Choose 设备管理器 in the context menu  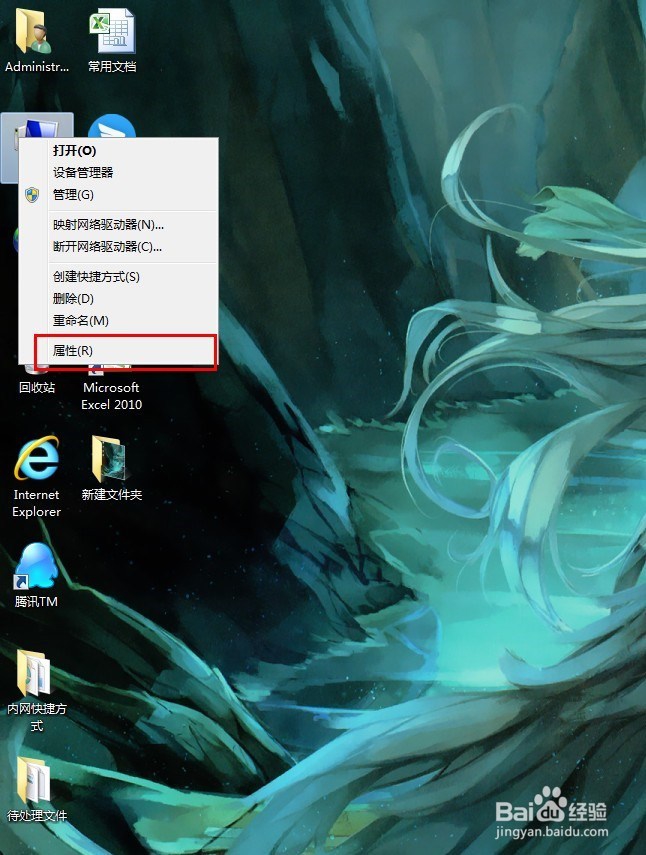point(118,172)
